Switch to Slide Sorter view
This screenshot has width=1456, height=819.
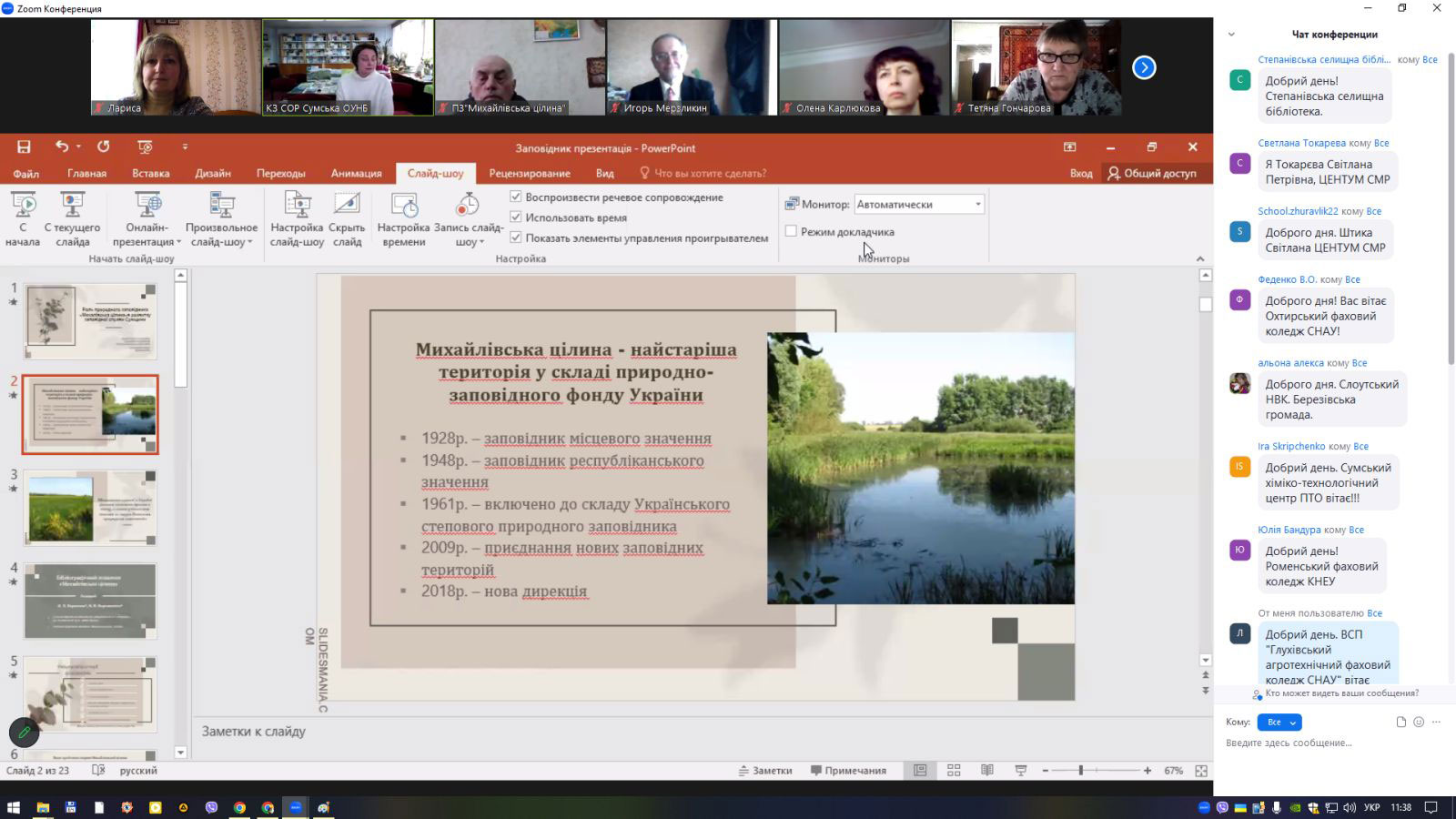click(954, 771)
